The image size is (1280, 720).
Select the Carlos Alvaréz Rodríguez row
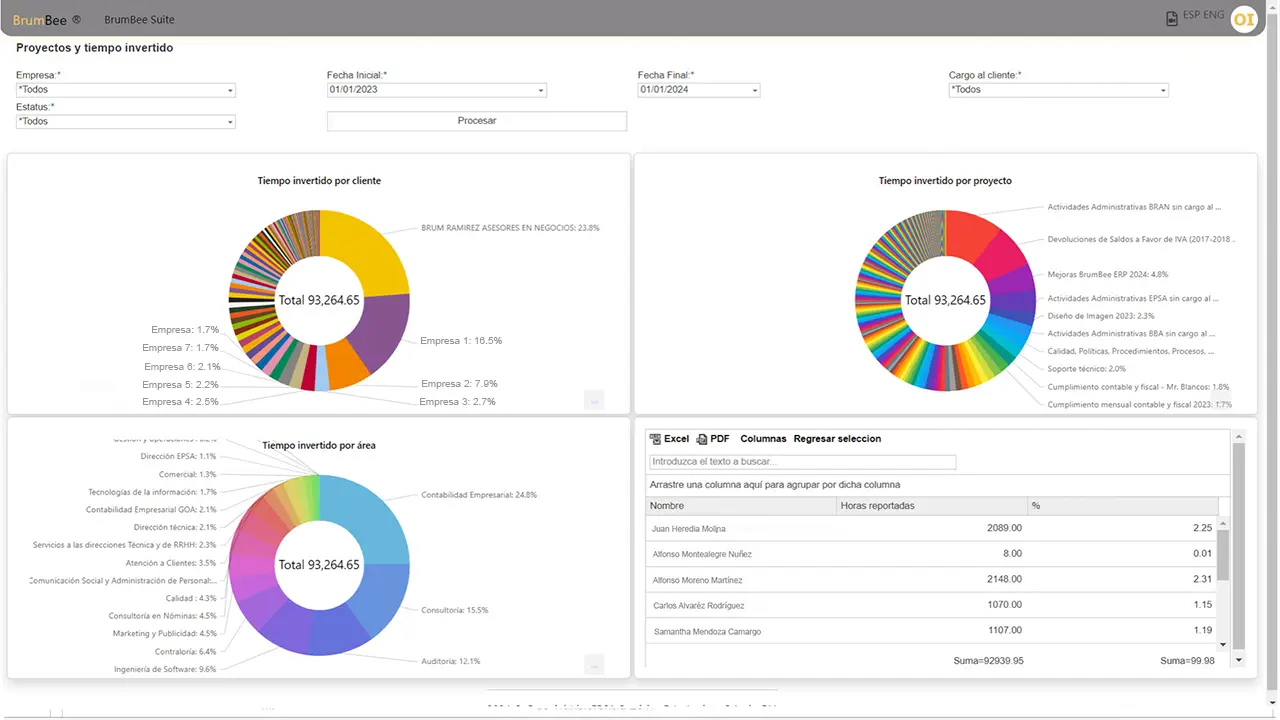point(932,605)
